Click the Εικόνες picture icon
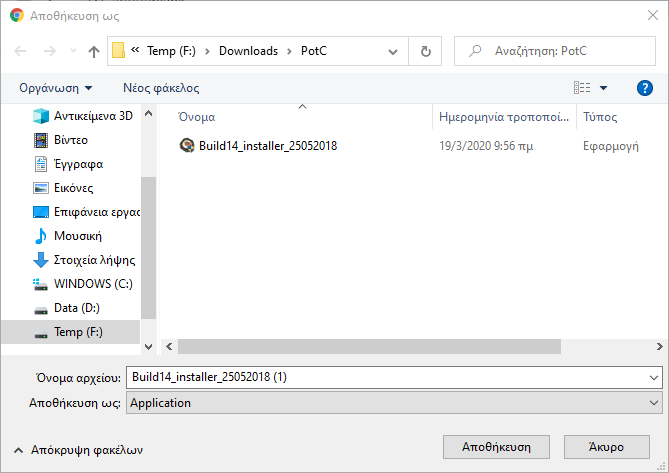Image resolution: width=669 pixels, height=473 pixels. 41,188
